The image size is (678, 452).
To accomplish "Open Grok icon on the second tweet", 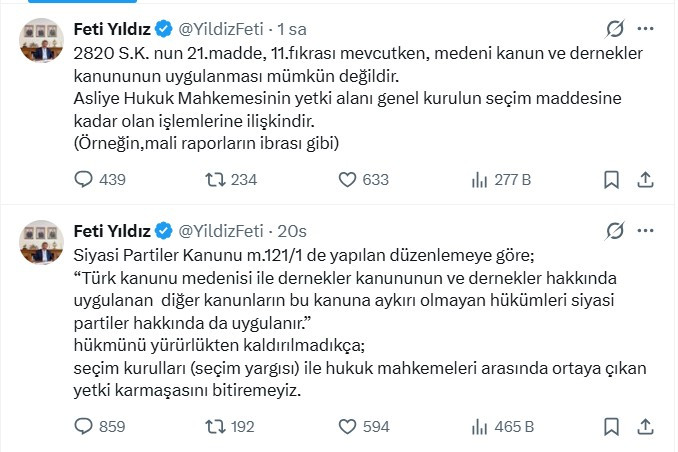I will (614, 231).
